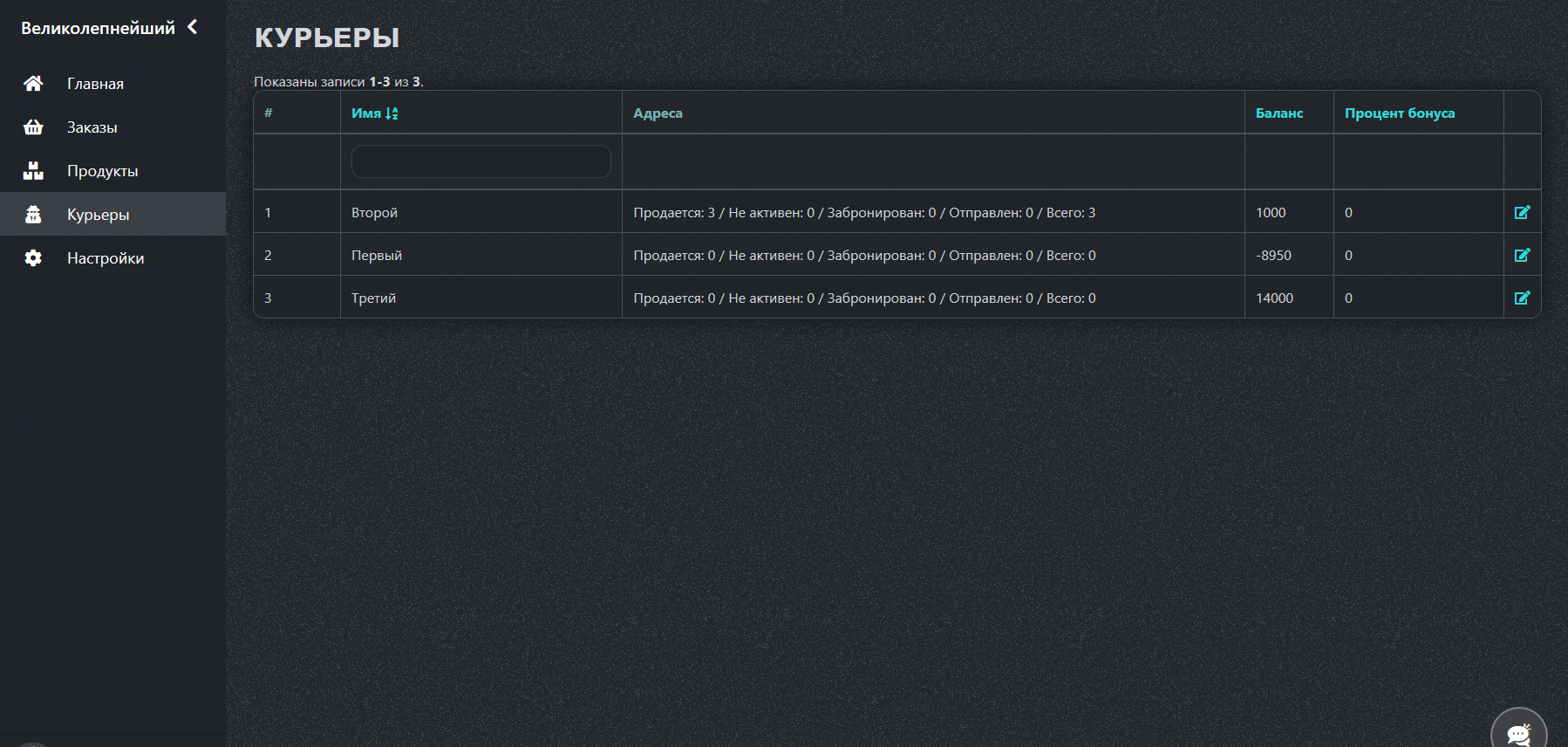Open Настройки menu item
This screenshot has width=1568, height=747.
[x=105, y=258]
